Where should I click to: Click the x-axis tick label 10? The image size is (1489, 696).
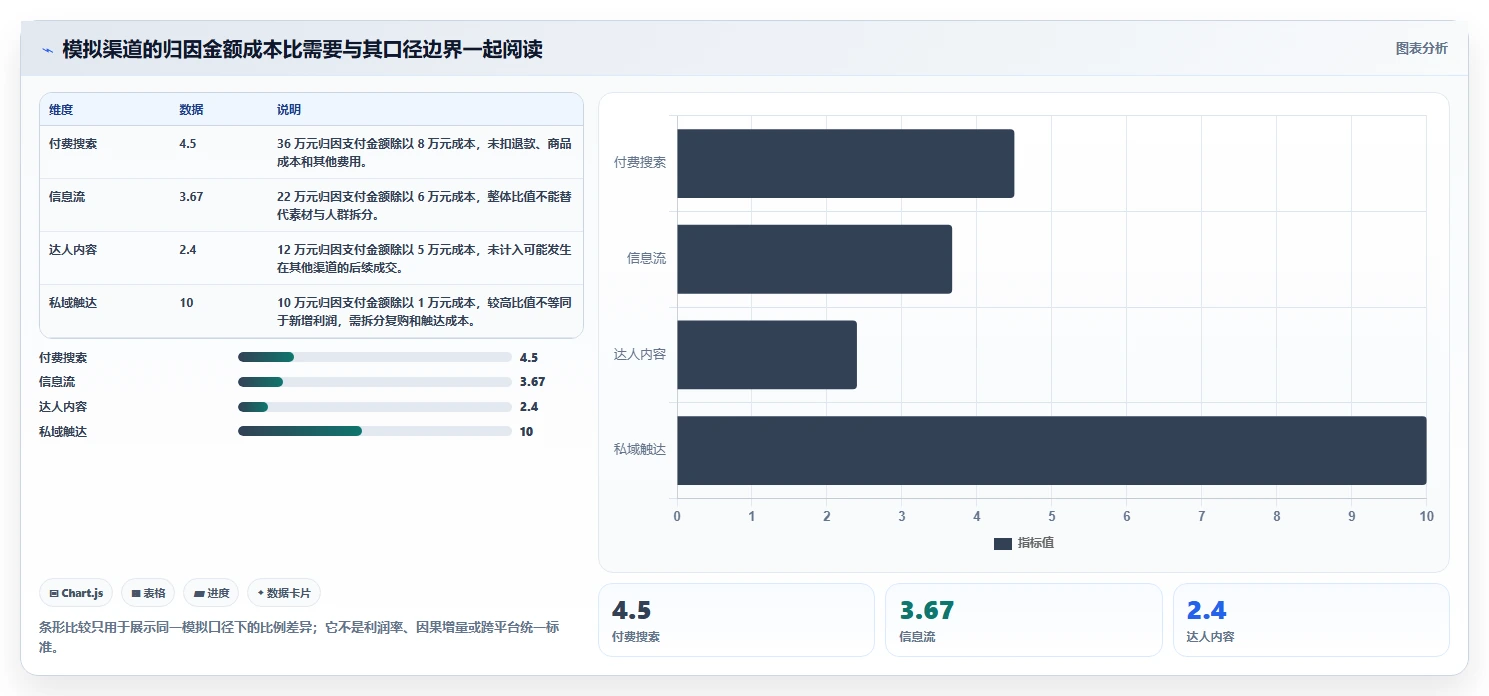click(x=1426, y=516)
